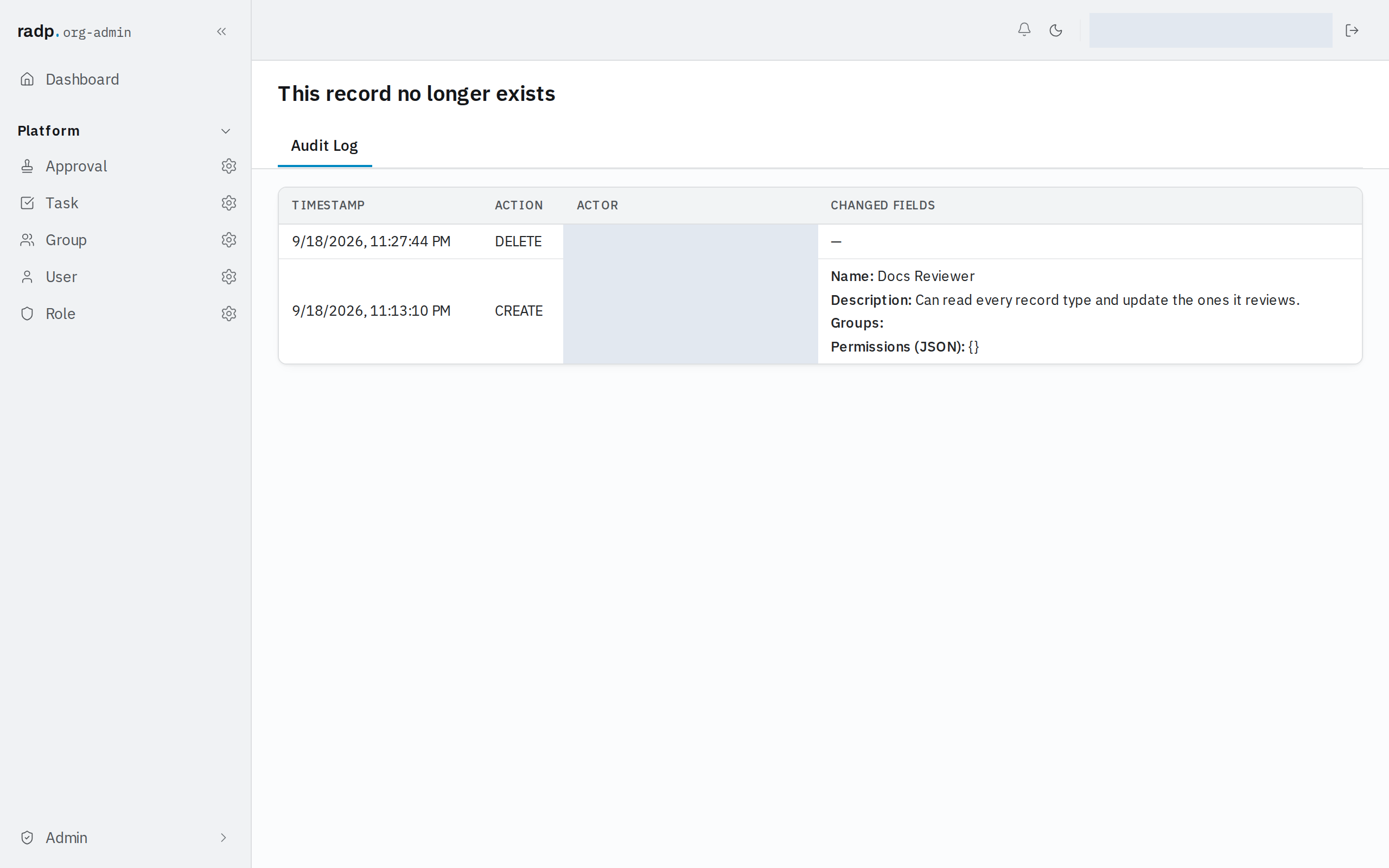1389x868 pixels.
Task: Click the Approval stamp icon
Action: pyautogui.click(x=27, y=166)
